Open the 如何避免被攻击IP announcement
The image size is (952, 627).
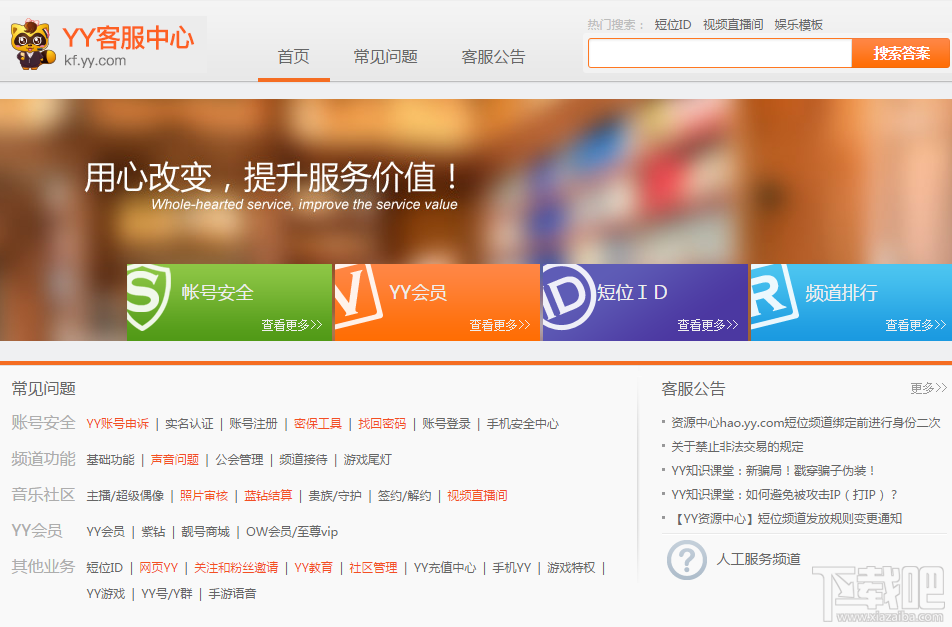point(784,495)
